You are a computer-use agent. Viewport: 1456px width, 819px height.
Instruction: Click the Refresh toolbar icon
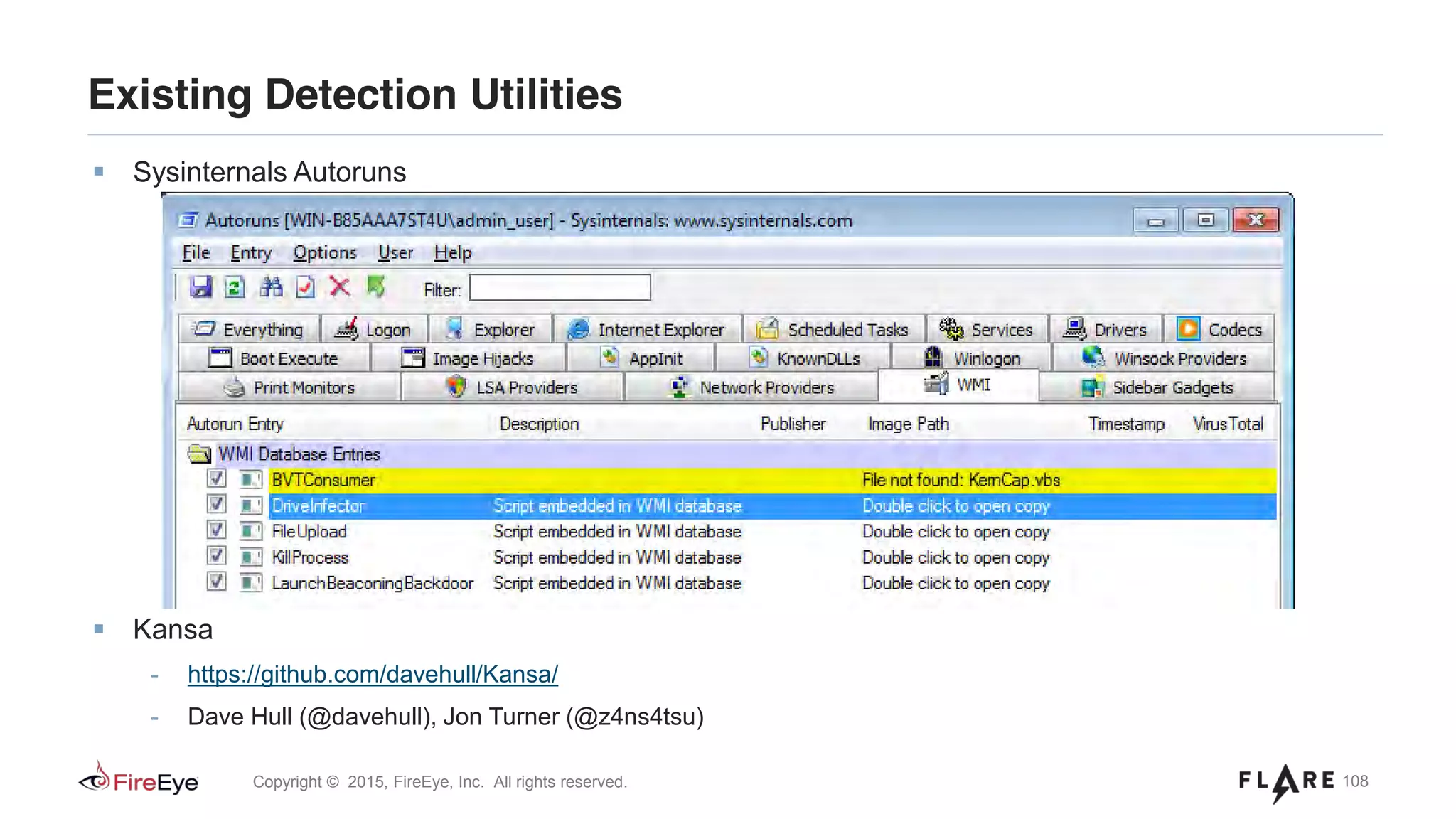(235, 287)
